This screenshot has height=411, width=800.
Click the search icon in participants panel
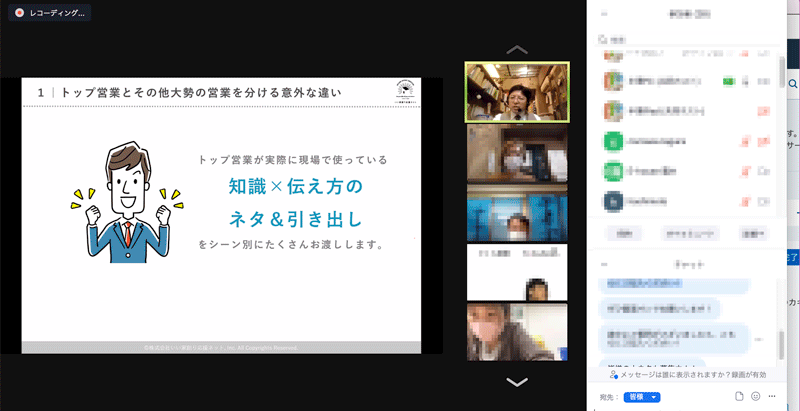(603, 40)
